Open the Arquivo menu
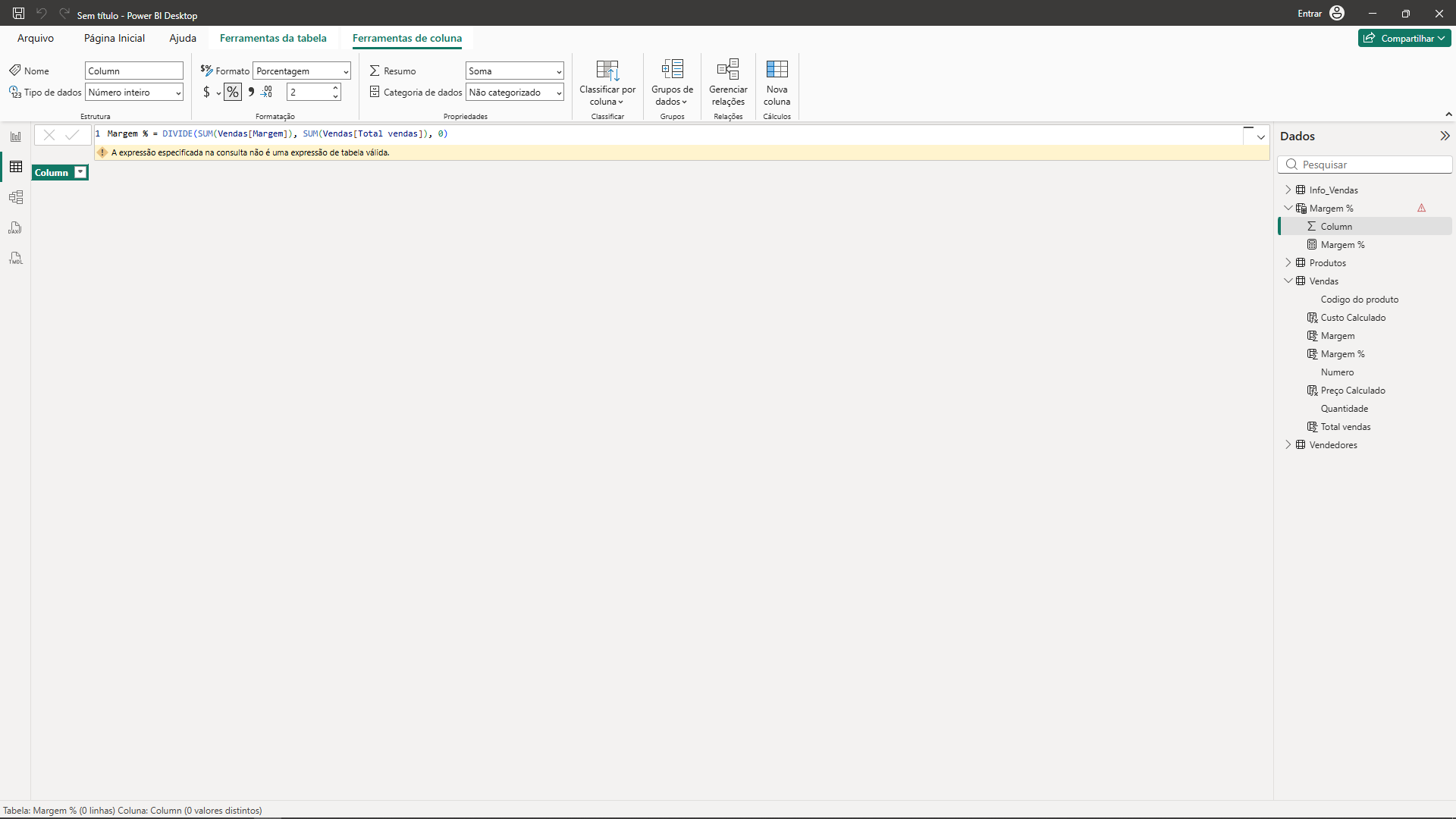Image resolution: width=1456 pixels, height=819 pixels. click(x=36, y=38)
